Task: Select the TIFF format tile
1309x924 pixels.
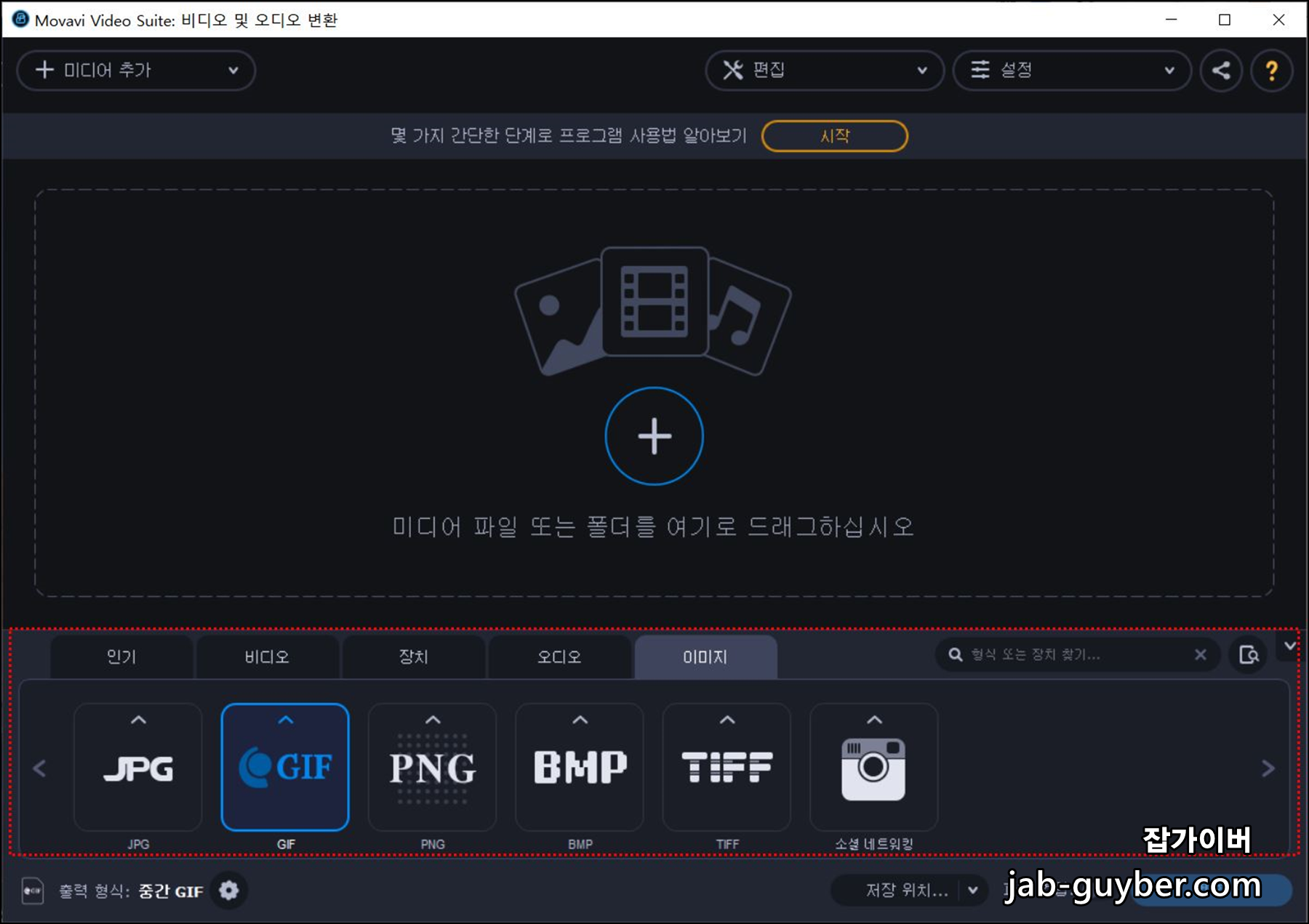Action: [726, 767]
